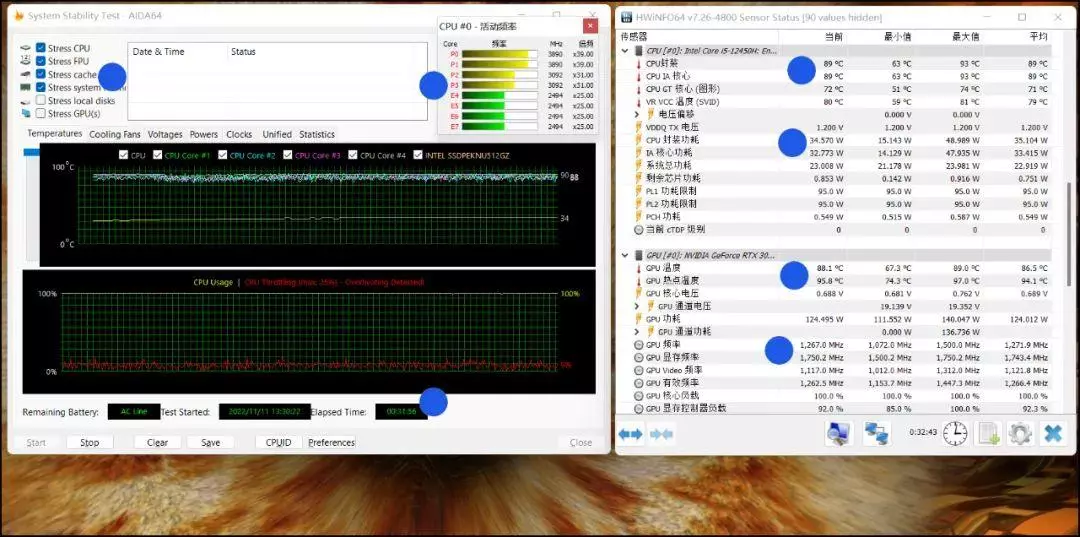Image resolution: width=1080 pixels, height=537 pixels.
Task: Click the processor icon beside Stress CPU
Action: coord(26,48)
